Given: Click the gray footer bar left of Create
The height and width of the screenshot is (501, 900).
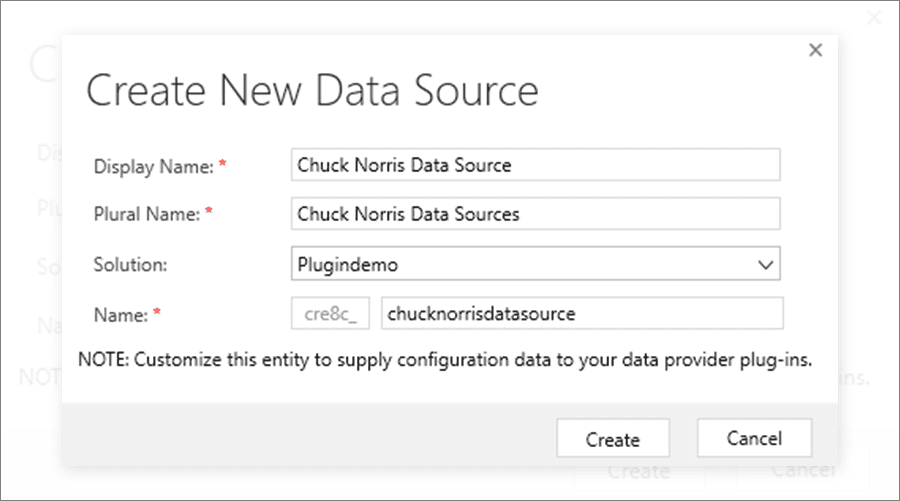Looking at the screenshot, I should pyautogui.click(x=300, y=437).
